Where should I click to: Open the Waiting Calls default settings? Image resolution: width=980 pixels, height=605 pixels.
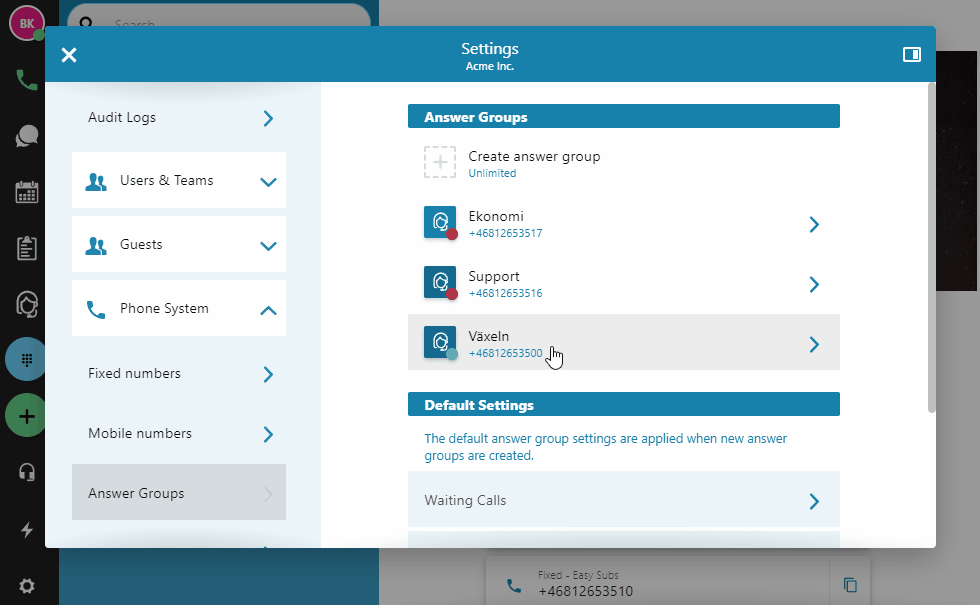point(624,499)
